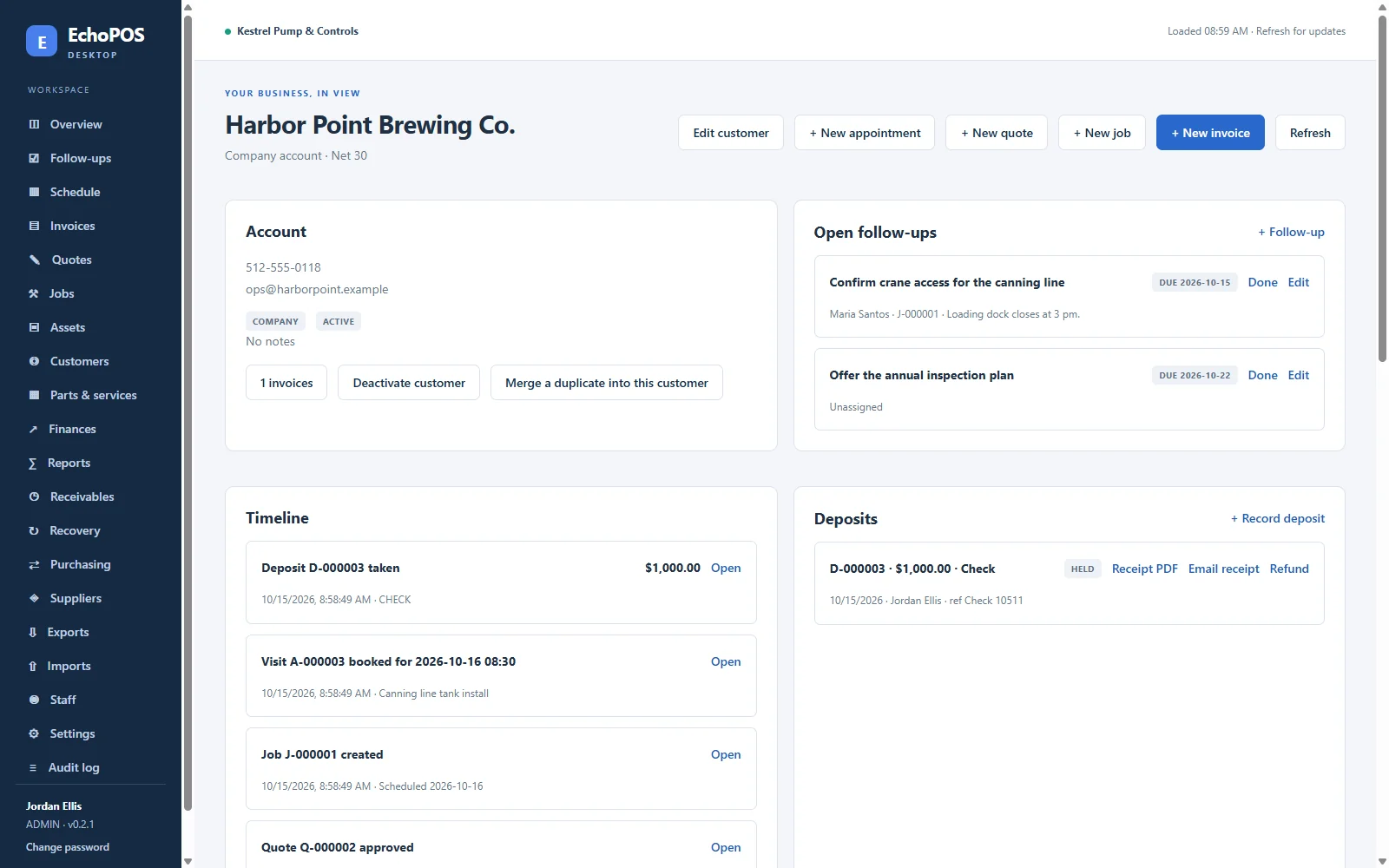The width and height of the screenshot is (1389, 868).
Task: Select the Purchasing arrows icon
Action: coord(34,564)
